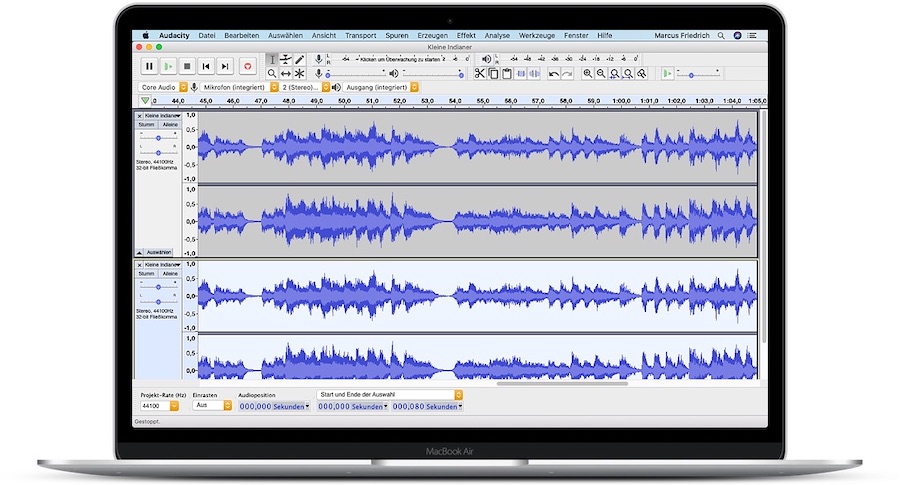The image size is (900, 485).
Task: Click Fit Selection to Width zoom icon
Action: point(615,73)
